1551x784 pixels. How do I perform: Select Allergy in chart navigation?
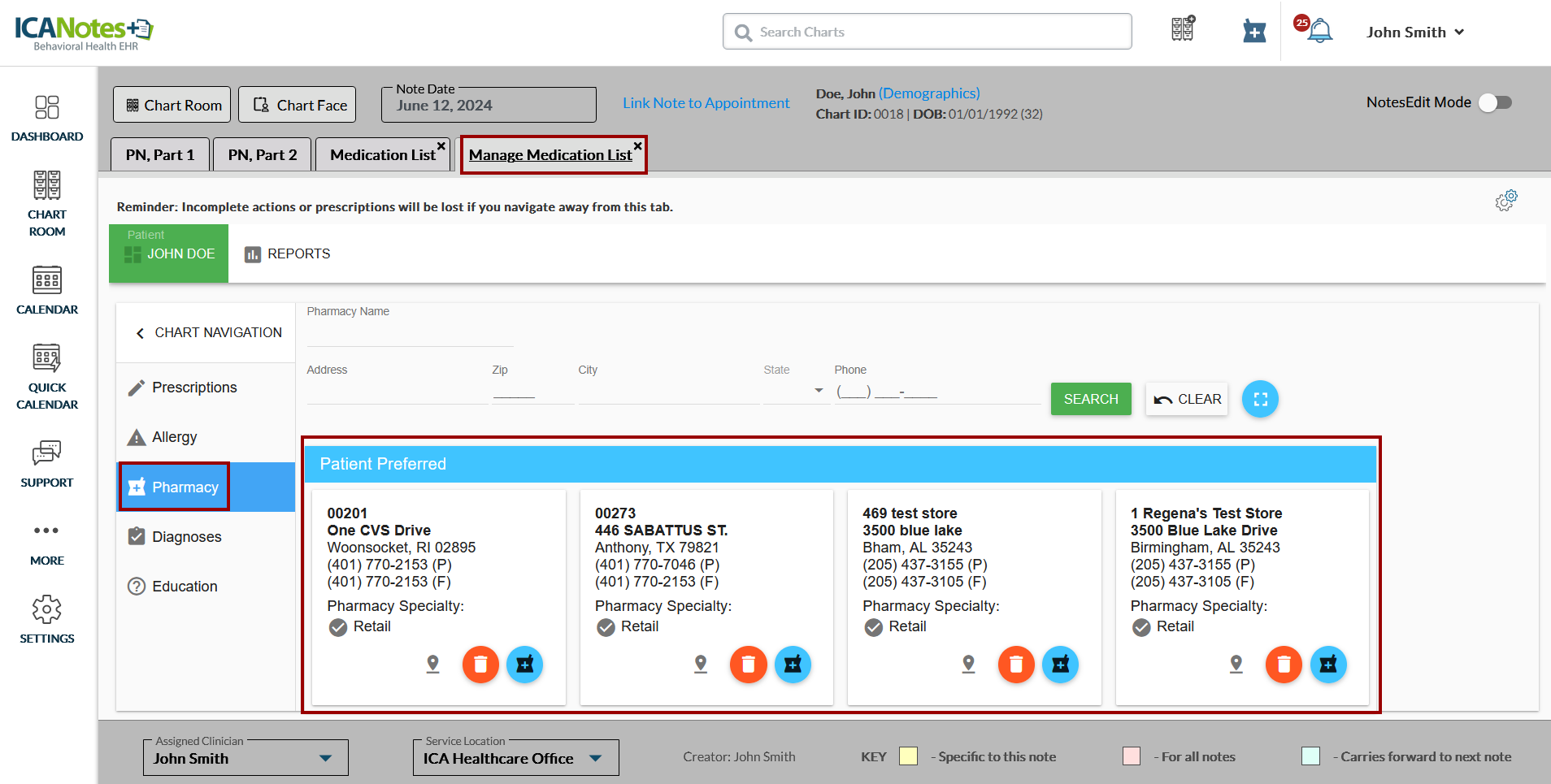174,437
